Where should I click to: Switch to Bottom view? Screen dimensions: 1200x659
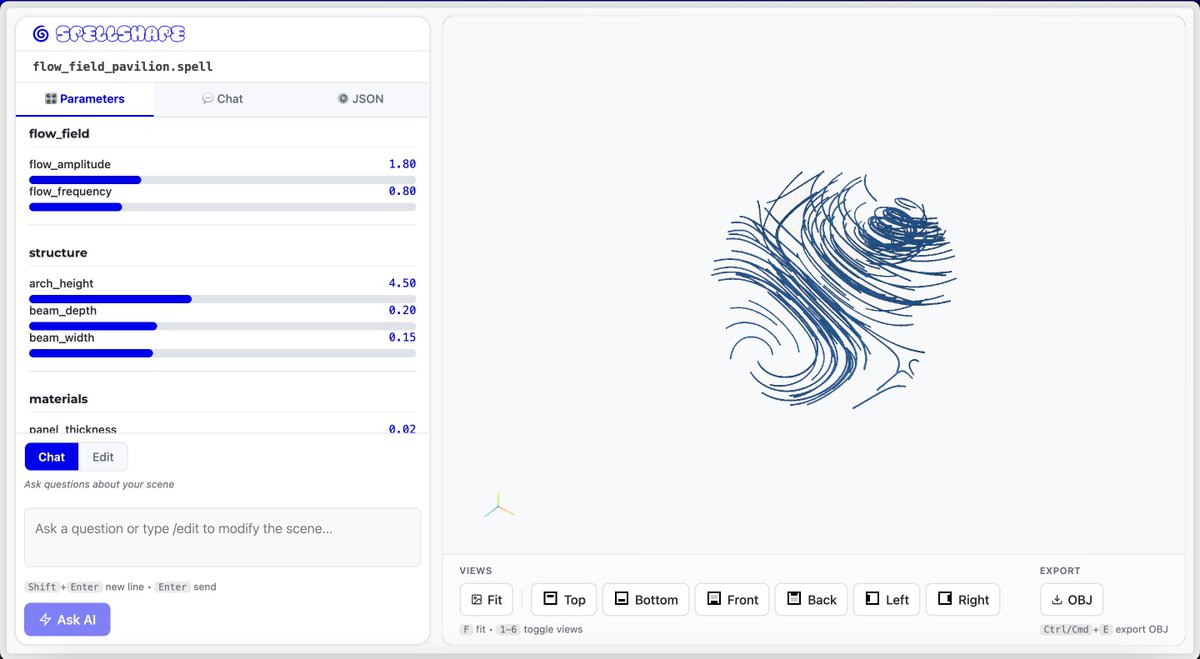[x=646, y=600]
